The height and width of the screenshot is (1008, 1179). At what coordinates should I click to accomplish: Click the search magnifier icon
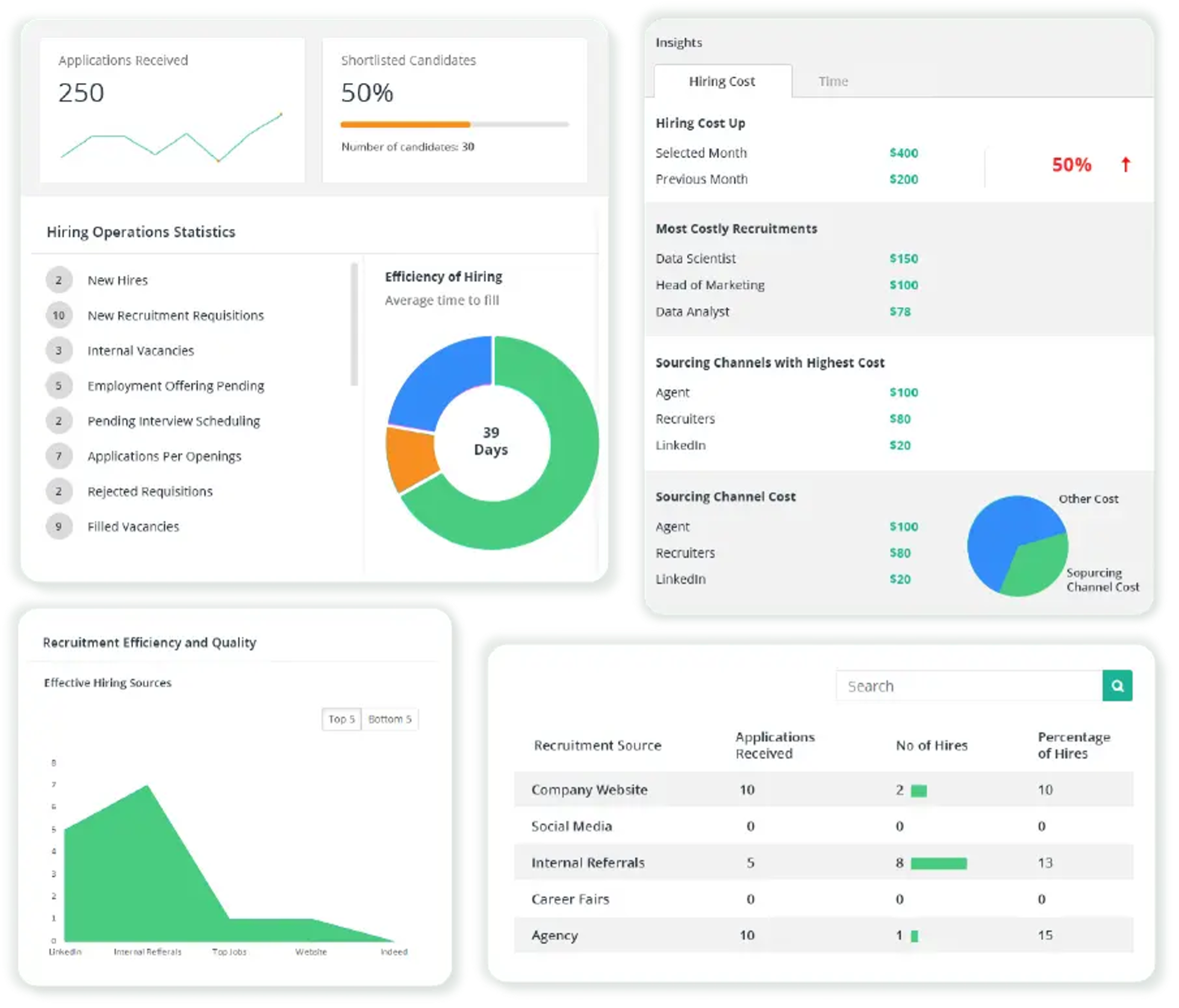click(1118, 685)
